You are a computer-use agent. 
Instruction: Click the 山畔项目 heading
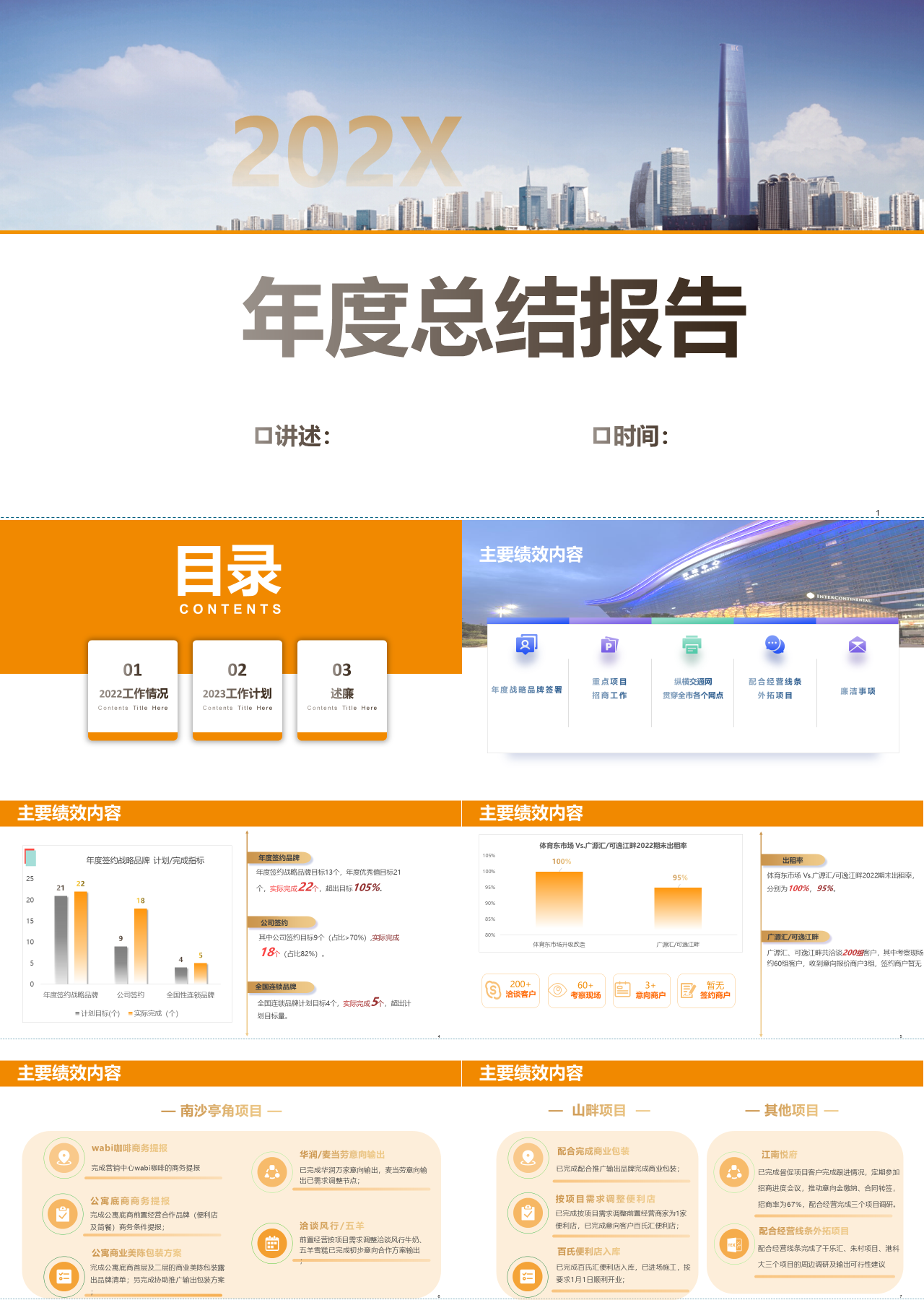[x=599, y=1111]
